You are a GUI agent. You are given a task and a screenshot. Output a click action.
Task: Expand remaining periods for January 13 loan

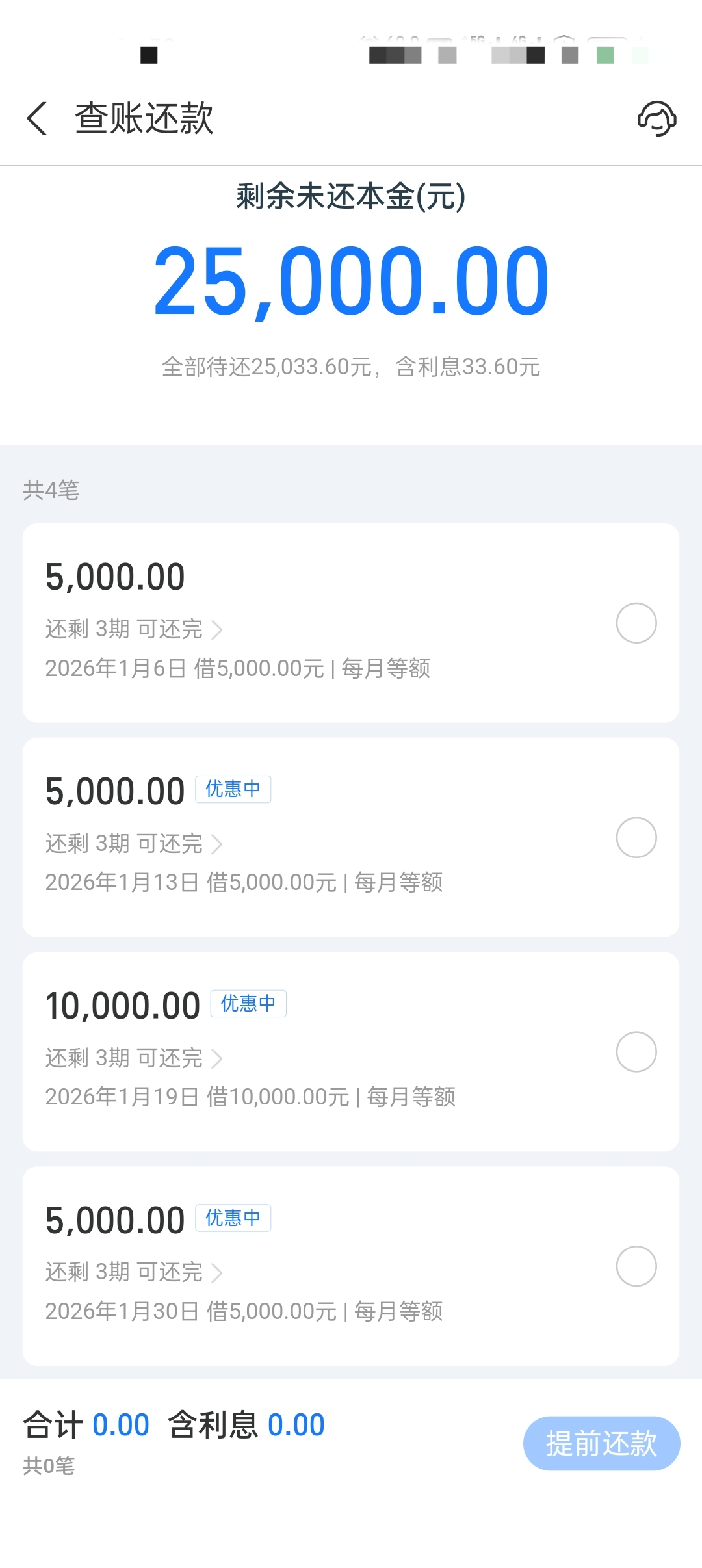[134, 844]
